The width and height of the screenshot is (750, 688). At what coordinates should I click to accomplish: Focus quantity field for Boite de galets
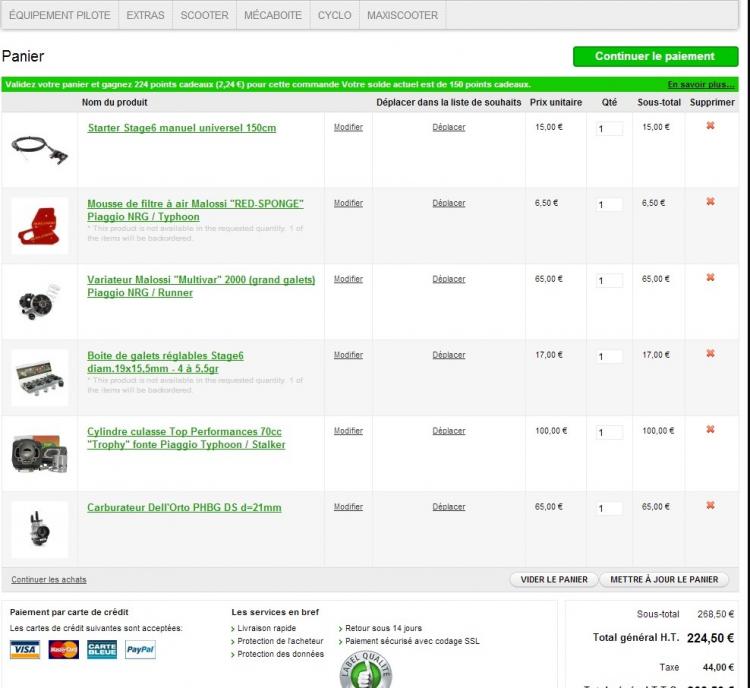609,356
